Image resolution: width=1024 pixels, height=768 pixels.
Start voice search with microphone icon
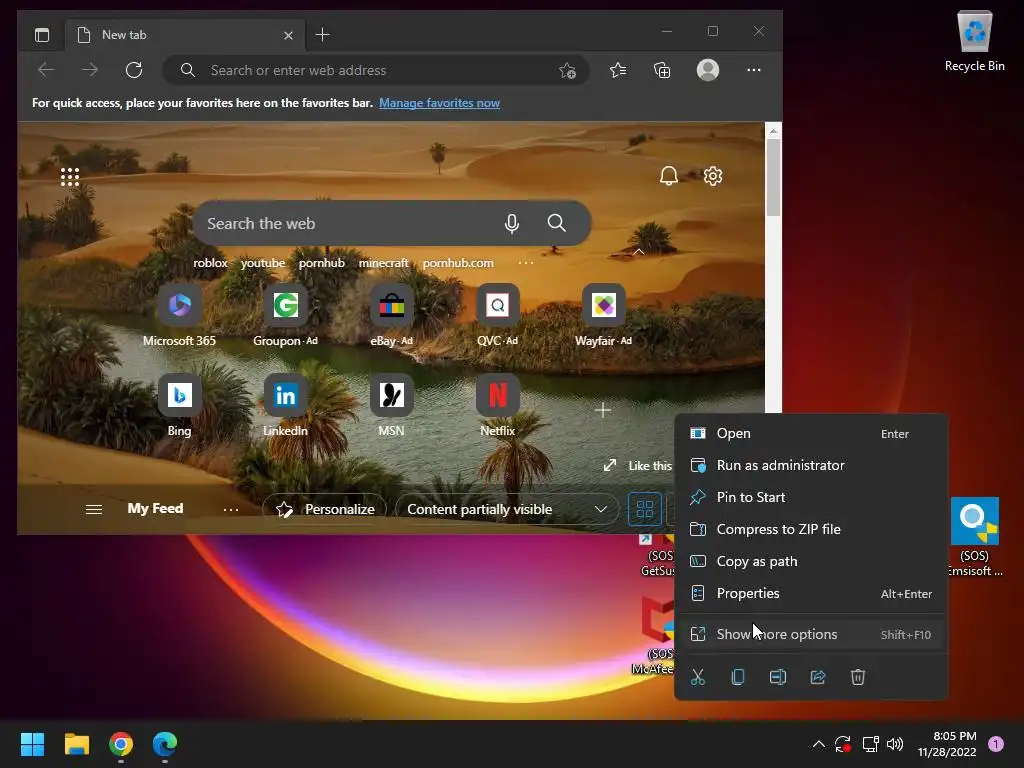tap(512, 223)
